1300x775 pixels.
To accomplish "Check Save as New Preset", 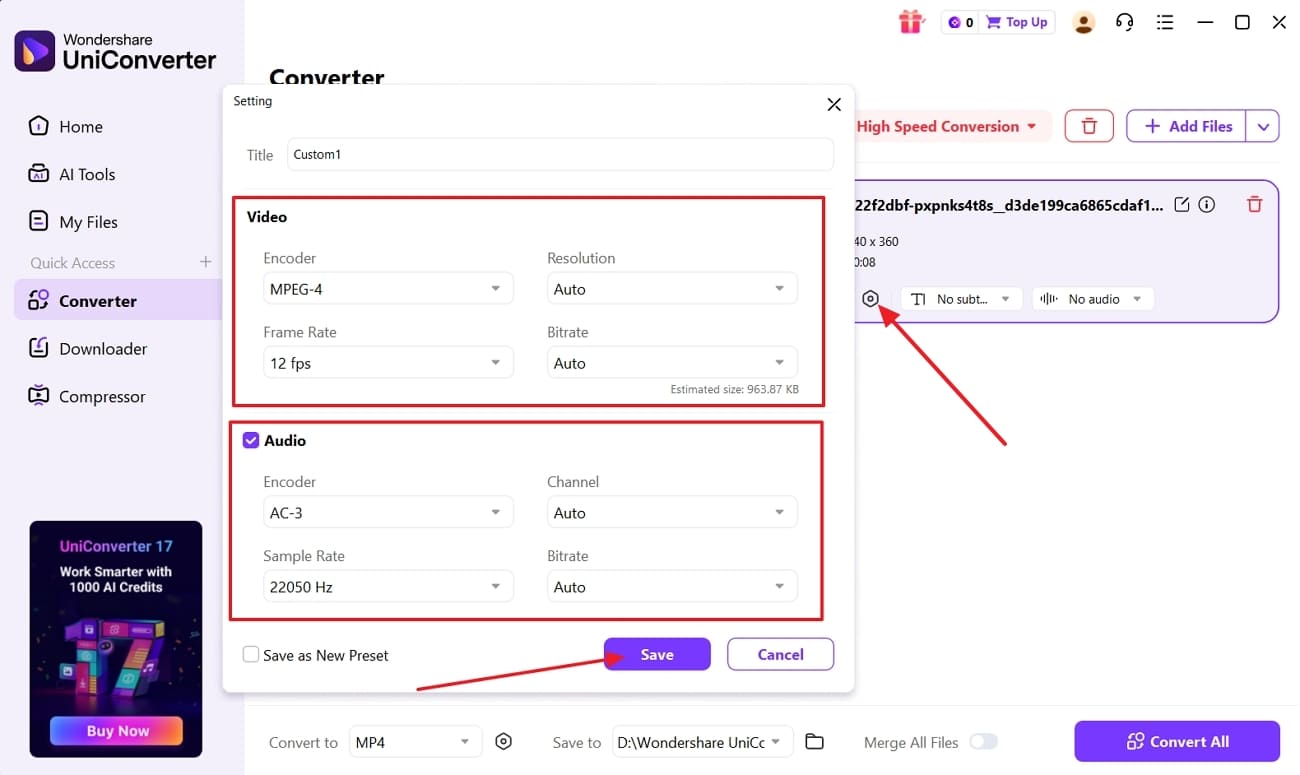I will pos(250,655).
